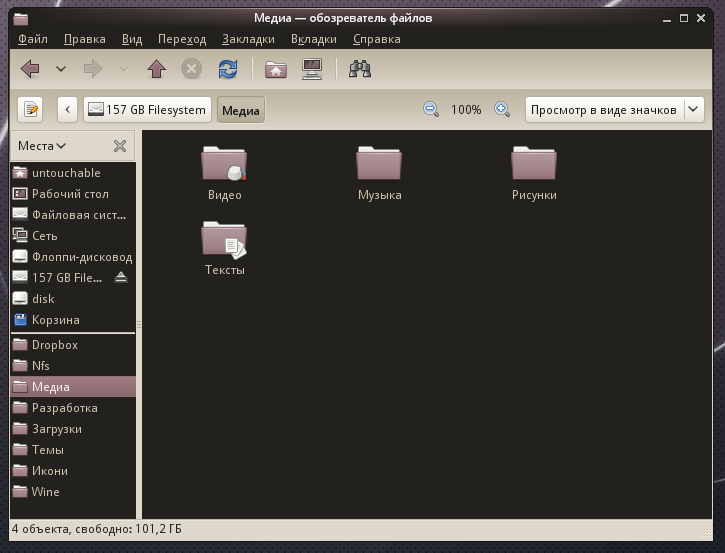
Task: Close the sidebar panel
Action: 120,146
